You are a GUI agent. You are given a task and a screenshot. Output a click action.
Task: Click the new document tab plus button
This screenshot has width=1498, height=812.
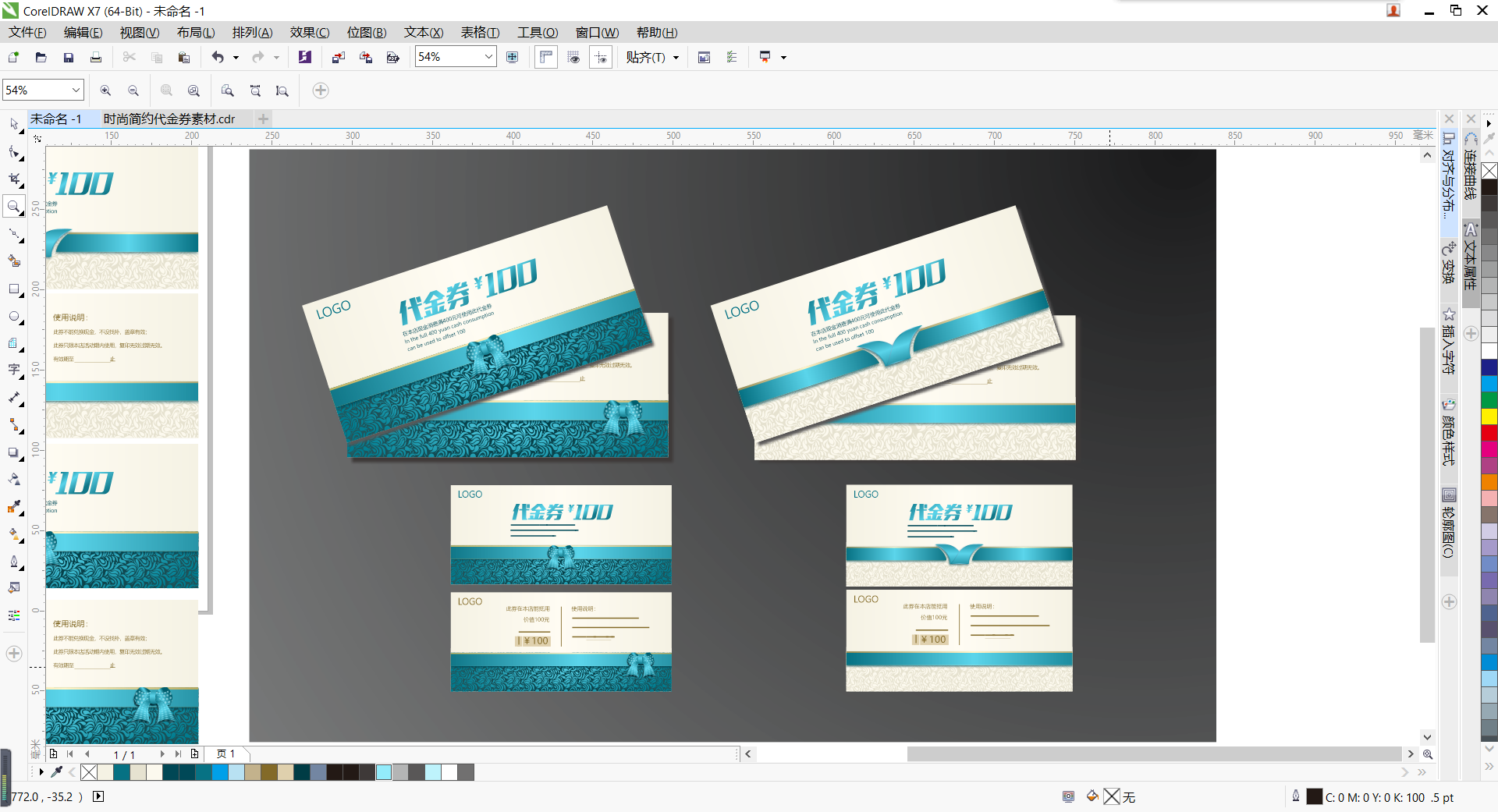[264, 119]
